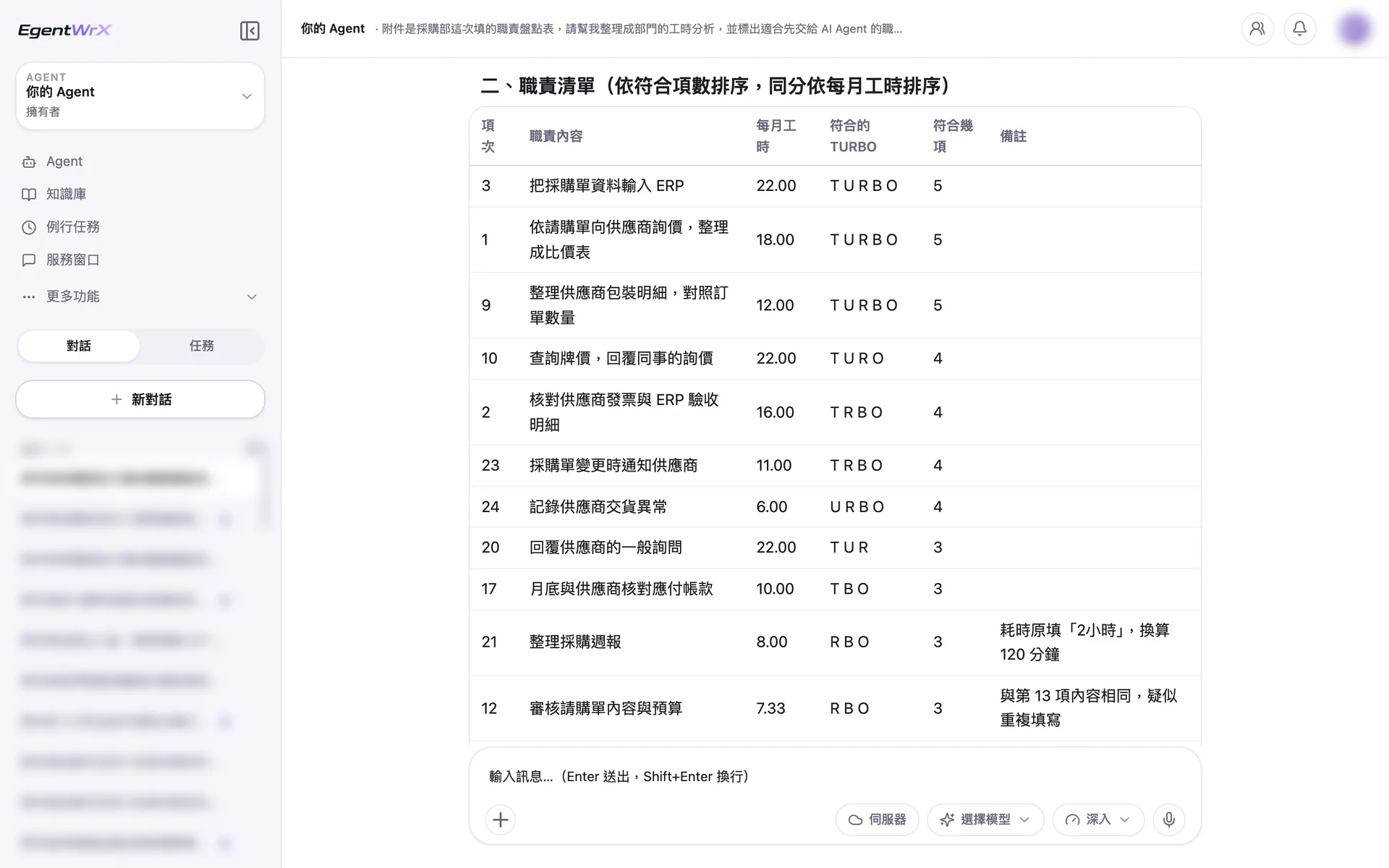Click the 伺服器 button

point(877,820)
